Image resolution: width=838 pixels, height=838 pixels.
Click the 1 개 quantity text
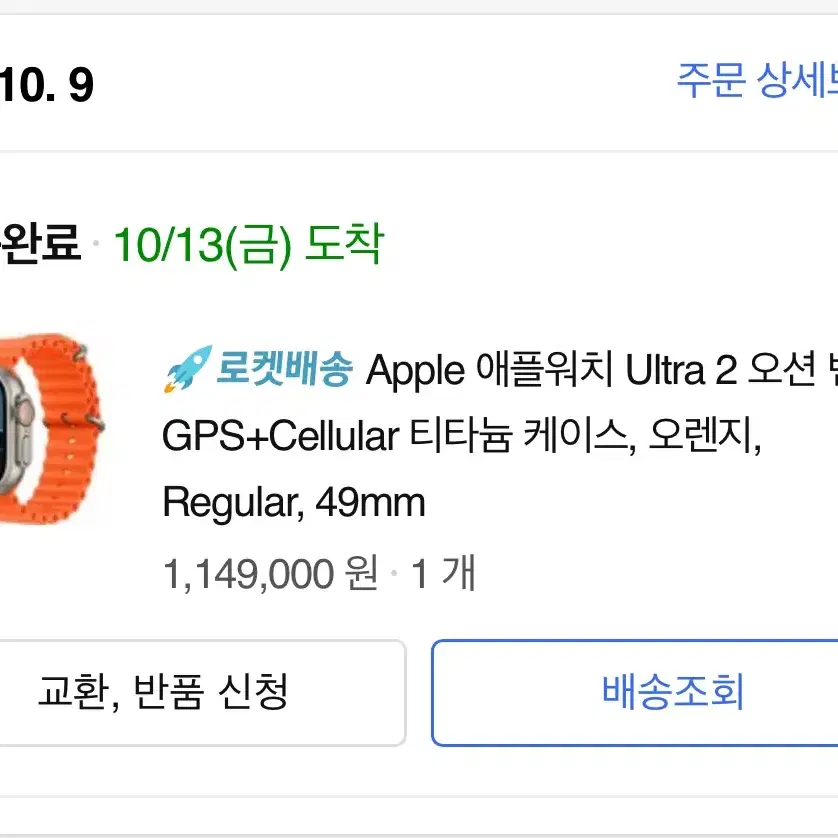tap(443, 573)
